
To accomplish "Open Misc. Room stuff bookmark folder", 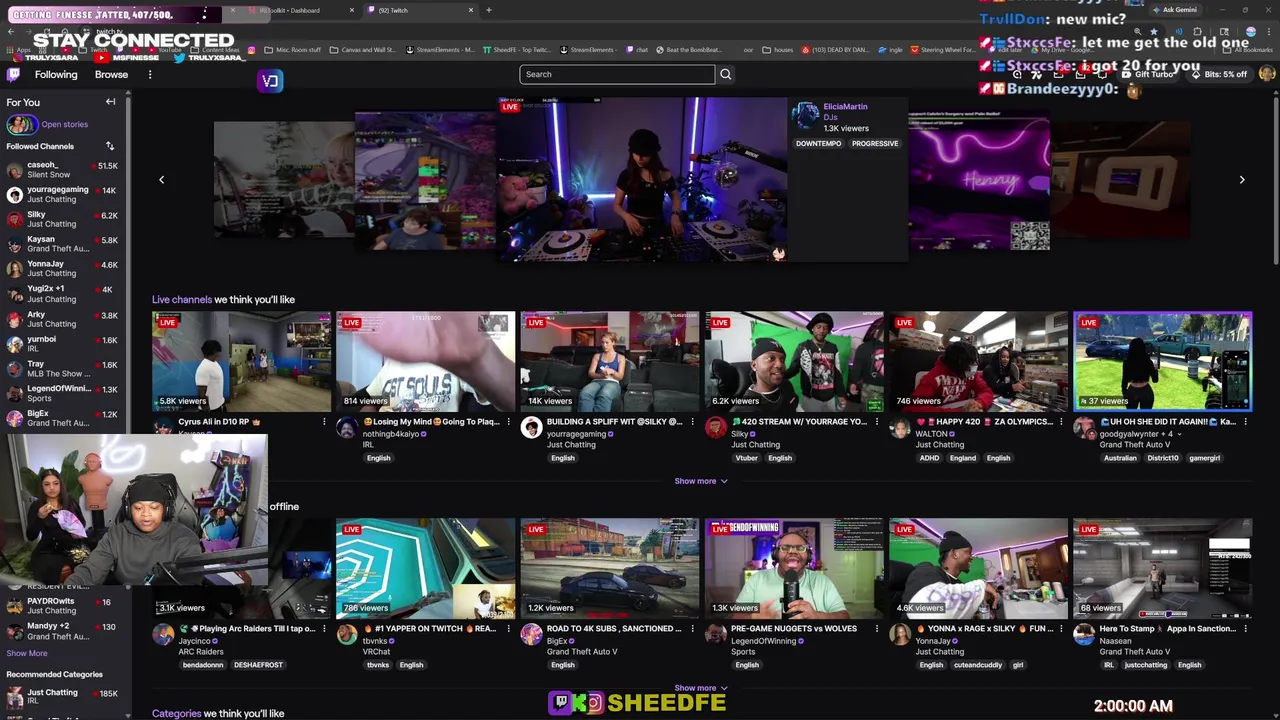I will point(293,50).
